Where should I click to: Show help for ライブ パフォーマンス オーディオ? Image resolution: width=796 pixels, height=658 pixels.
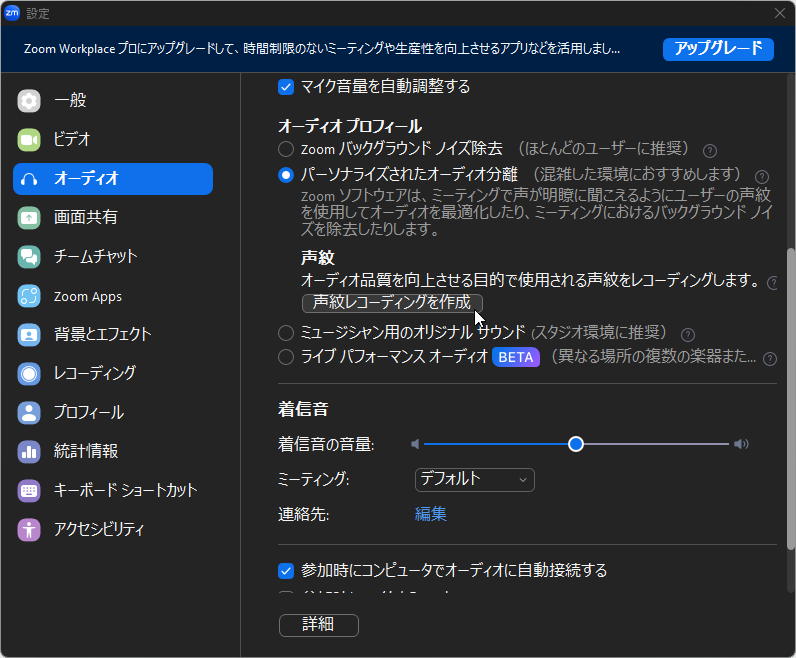pos(770,359)
